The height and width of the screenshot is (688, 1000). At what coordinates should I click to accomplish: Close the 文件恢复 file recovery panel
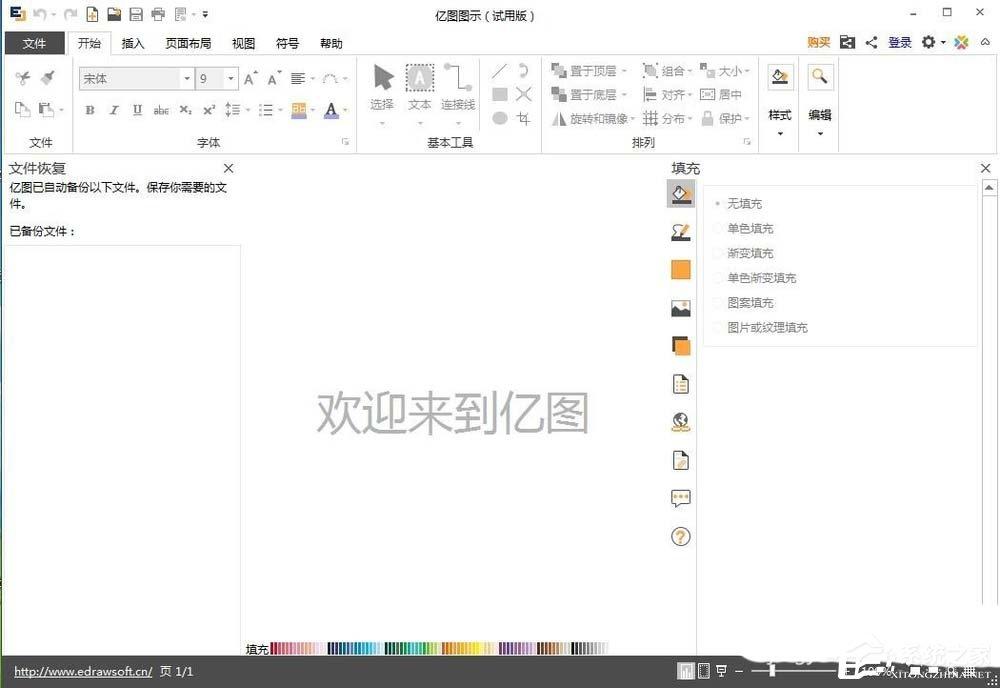pyautogui.click(x=228, y=168)
